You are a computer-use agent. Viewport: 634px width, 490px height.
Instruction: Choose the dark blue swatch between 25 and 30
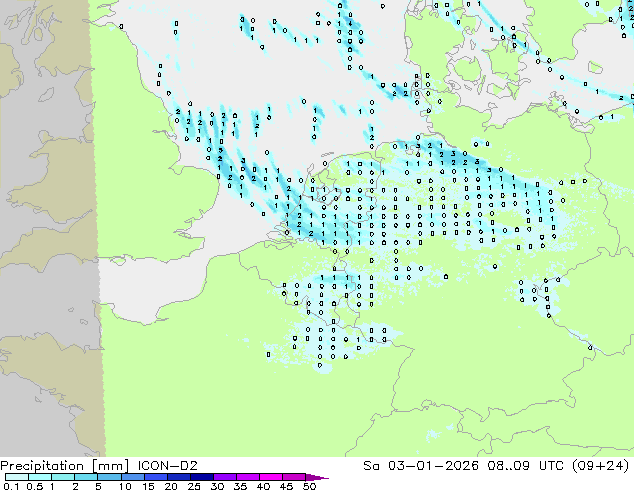pyautogui.click(x=201, y=477)
